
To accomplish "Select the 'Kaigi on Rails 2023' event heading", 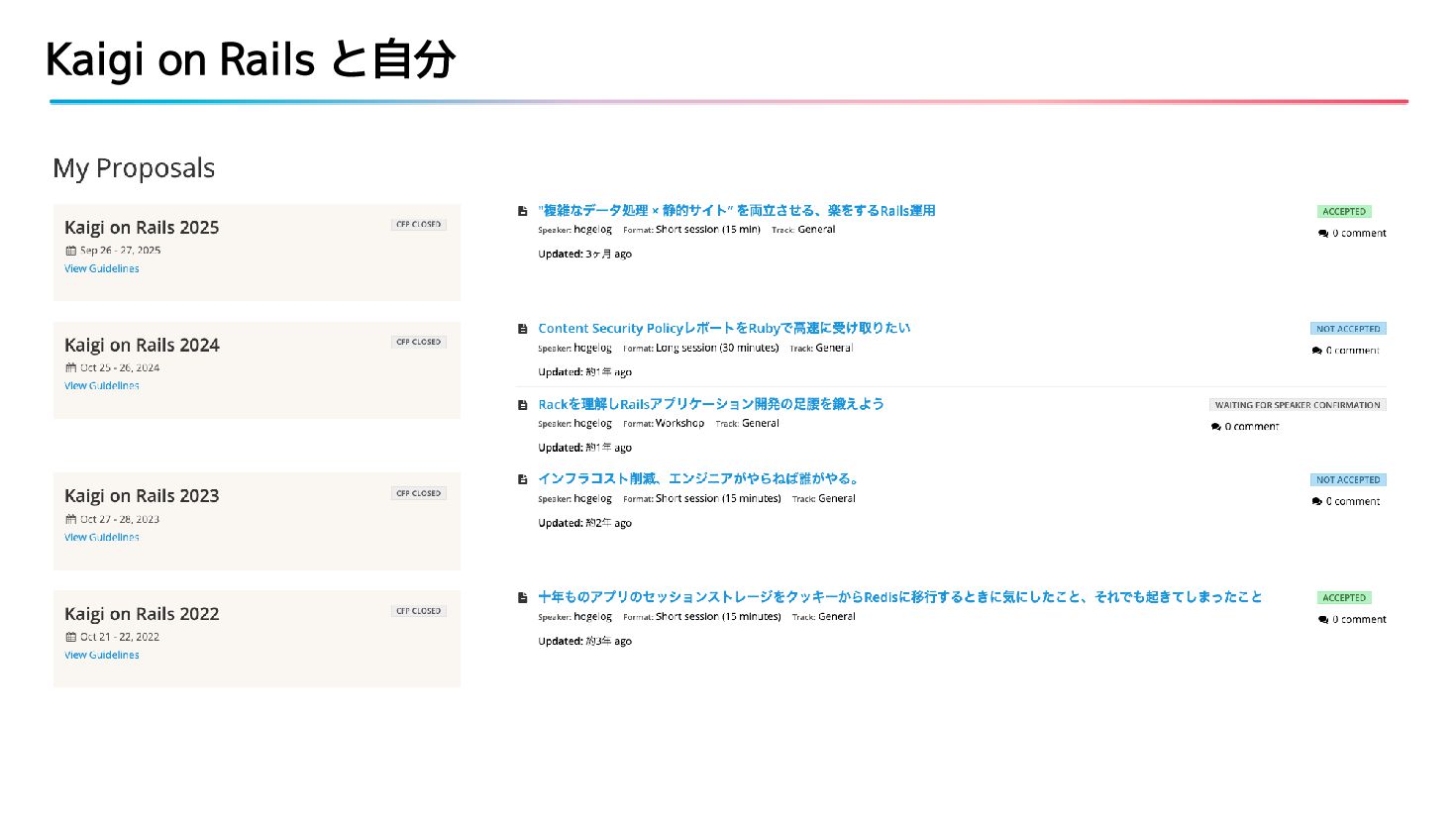I will click(x=142, y=496).
